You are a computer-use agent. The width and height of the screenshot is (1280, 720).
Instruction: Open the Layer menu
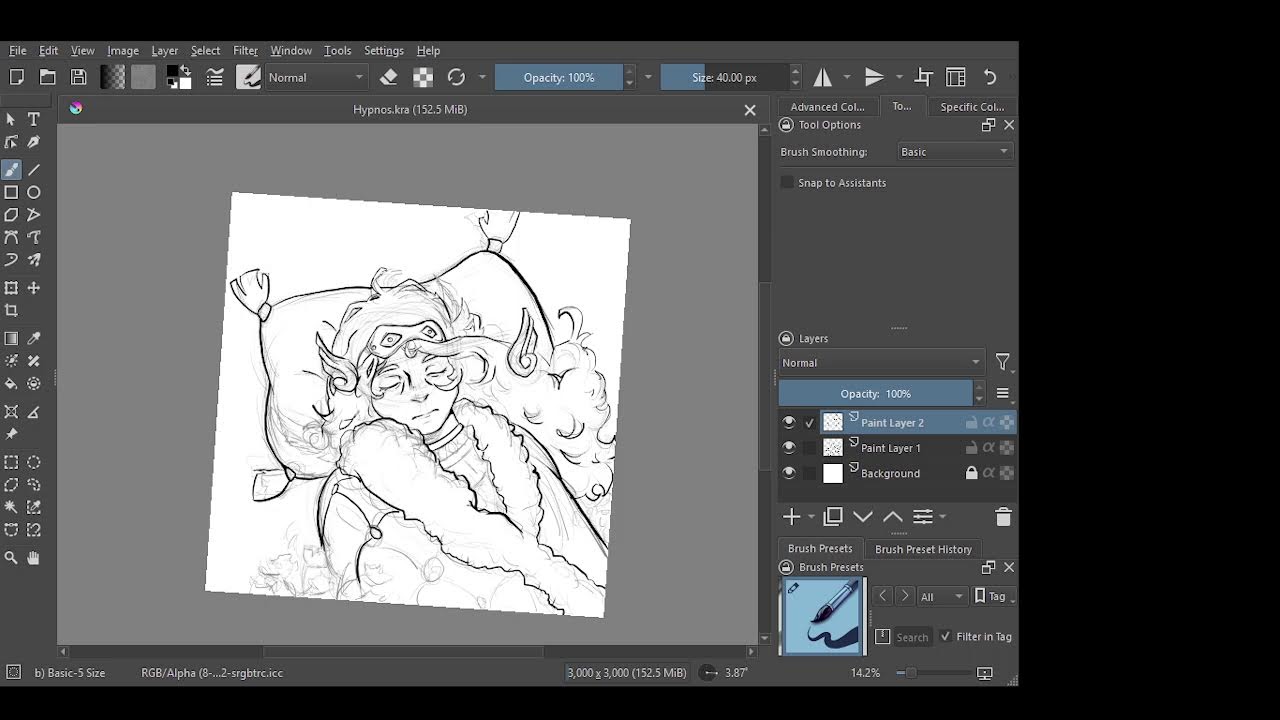coord(165,50)
